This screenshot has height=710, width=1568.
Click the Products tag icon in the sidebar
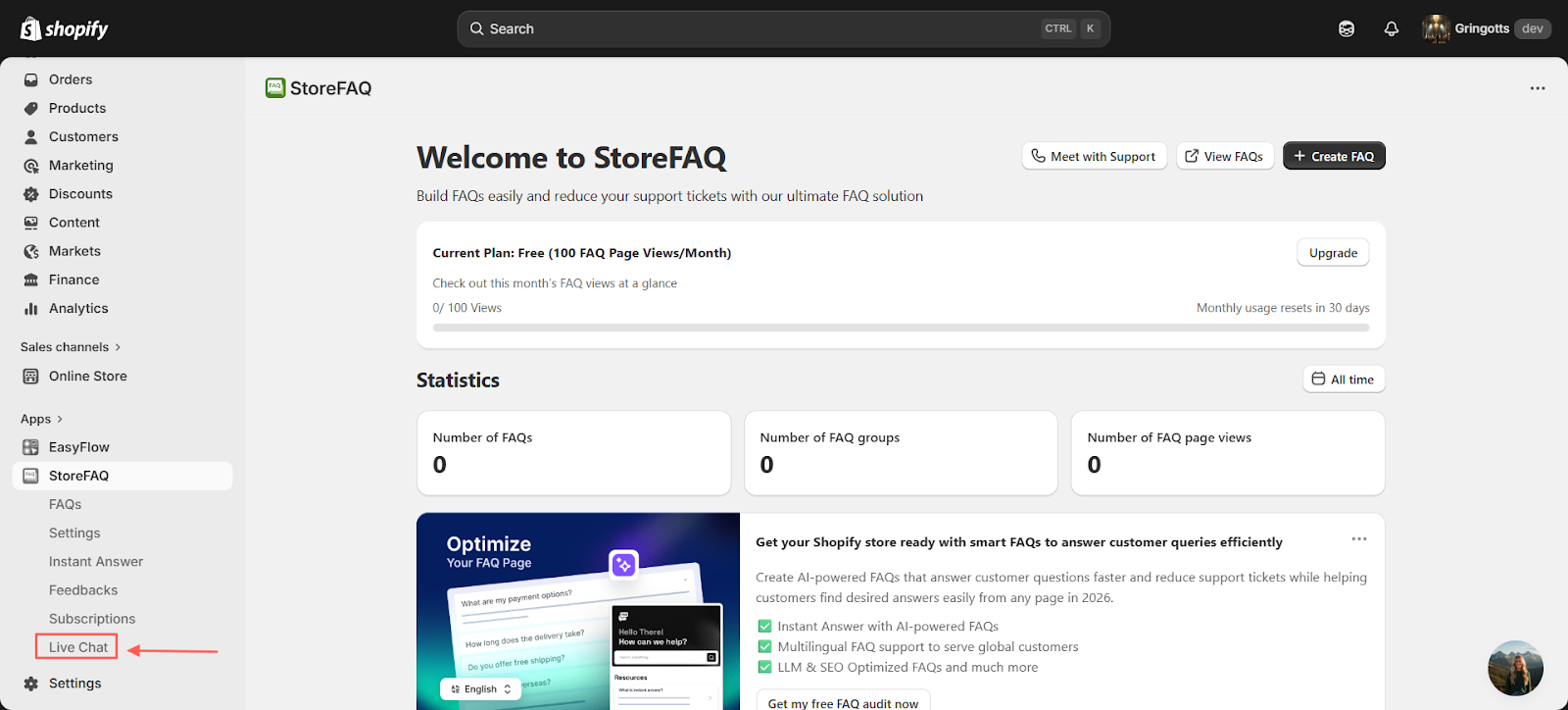pos(31,108)
